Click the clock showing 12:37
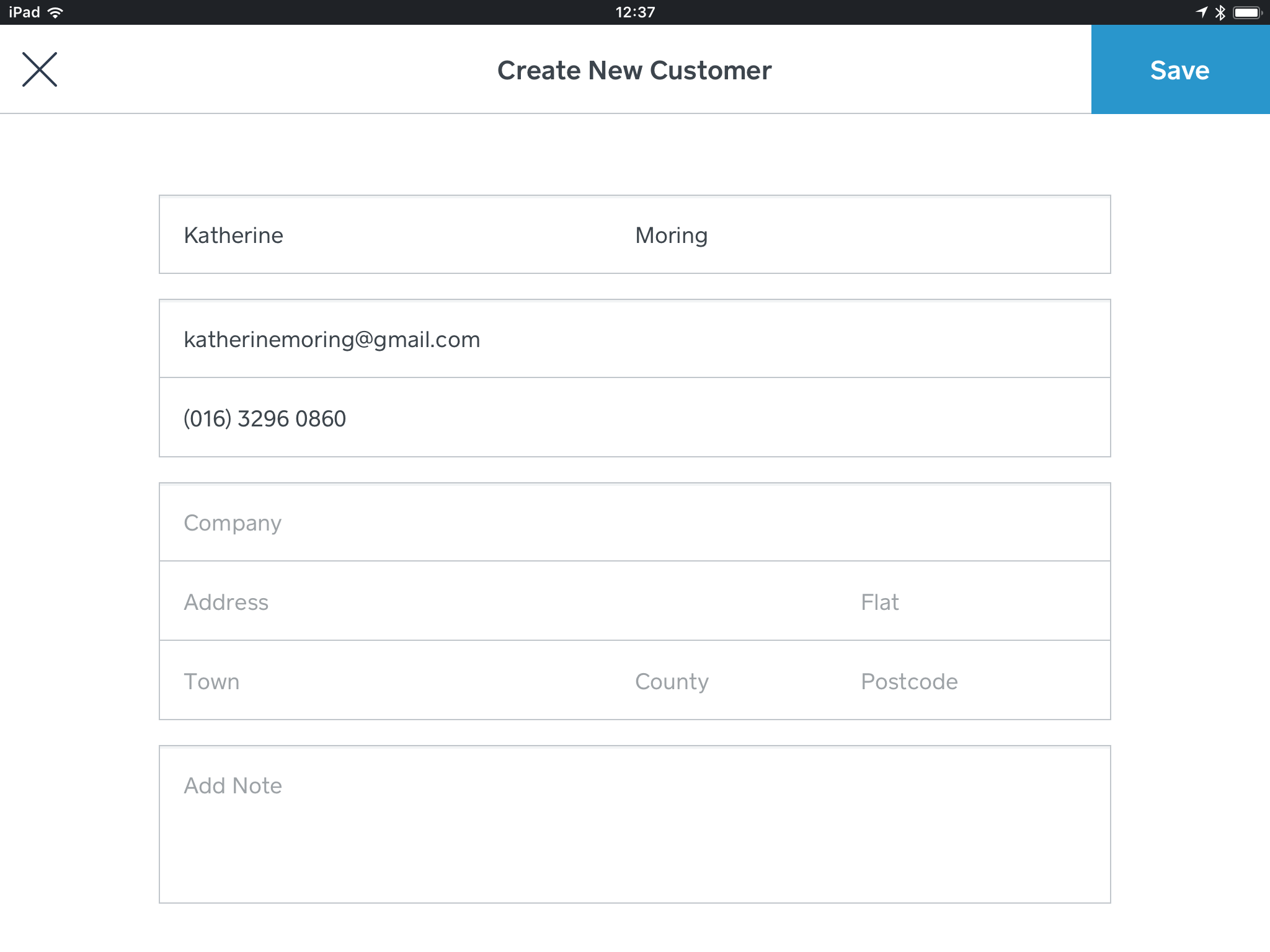The width and height of the screenshot is (1270, 952). coord(634,11)
